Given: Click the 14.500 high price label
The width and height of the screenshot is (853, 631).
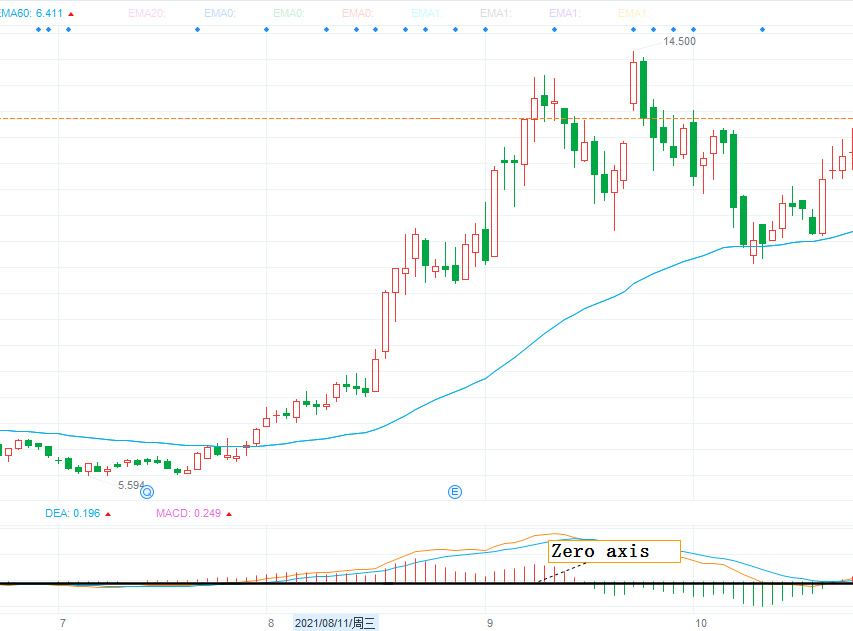Looking at the screenshot, I should [679, 41].
